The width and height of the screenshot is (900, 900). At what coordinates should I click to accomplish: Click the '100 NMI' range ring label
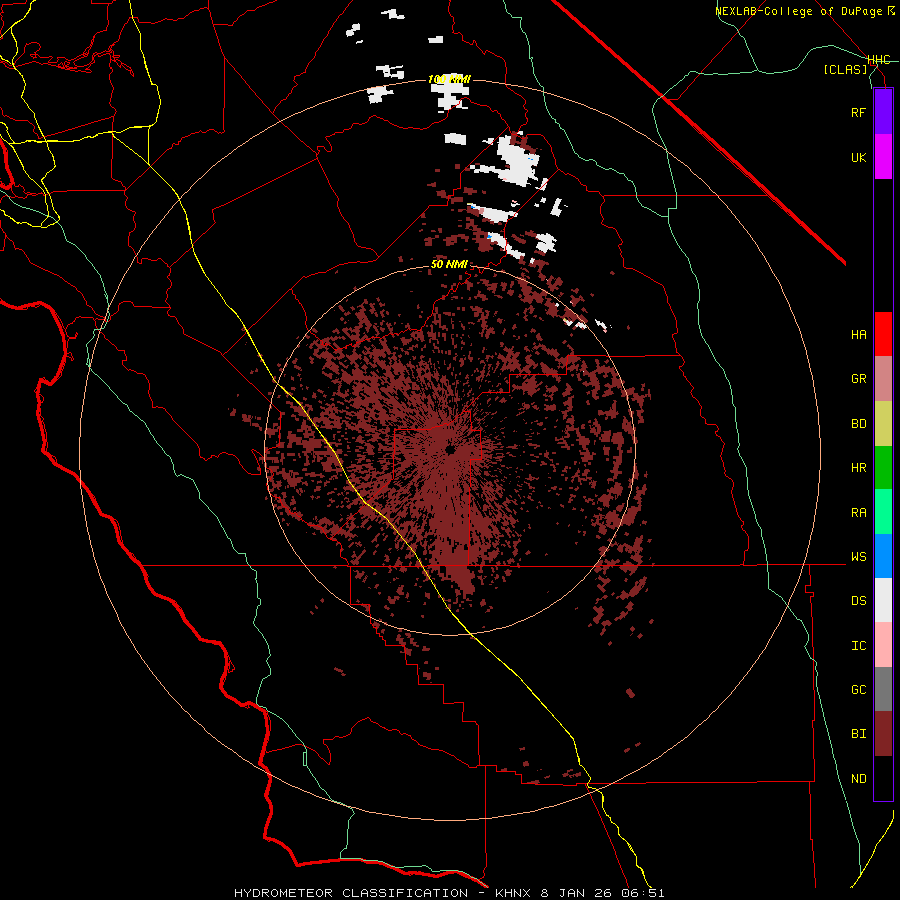(449, 79)
